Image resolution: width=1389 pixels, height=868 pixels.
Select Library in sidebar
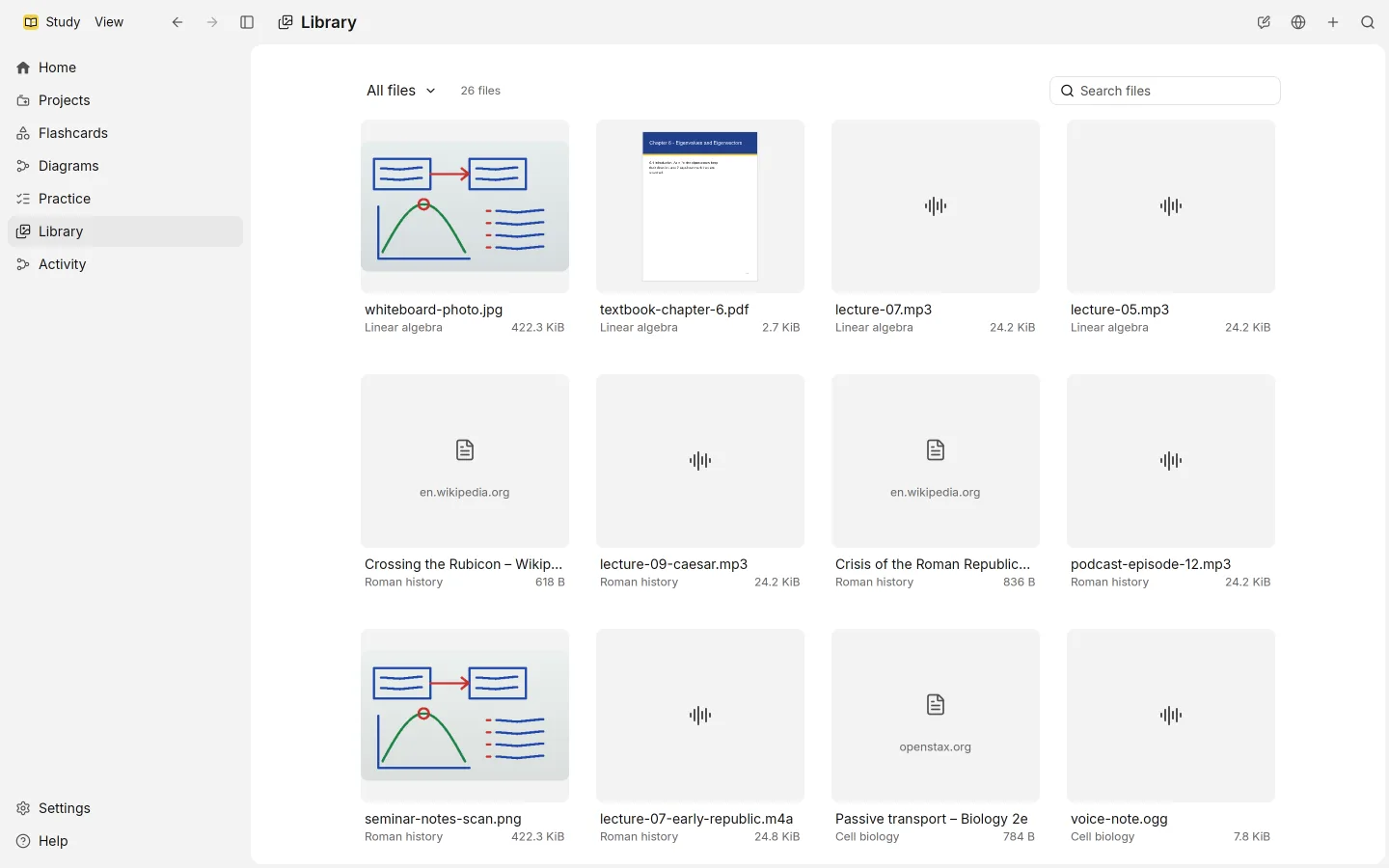pyautogui.click(x=125, y=231)
